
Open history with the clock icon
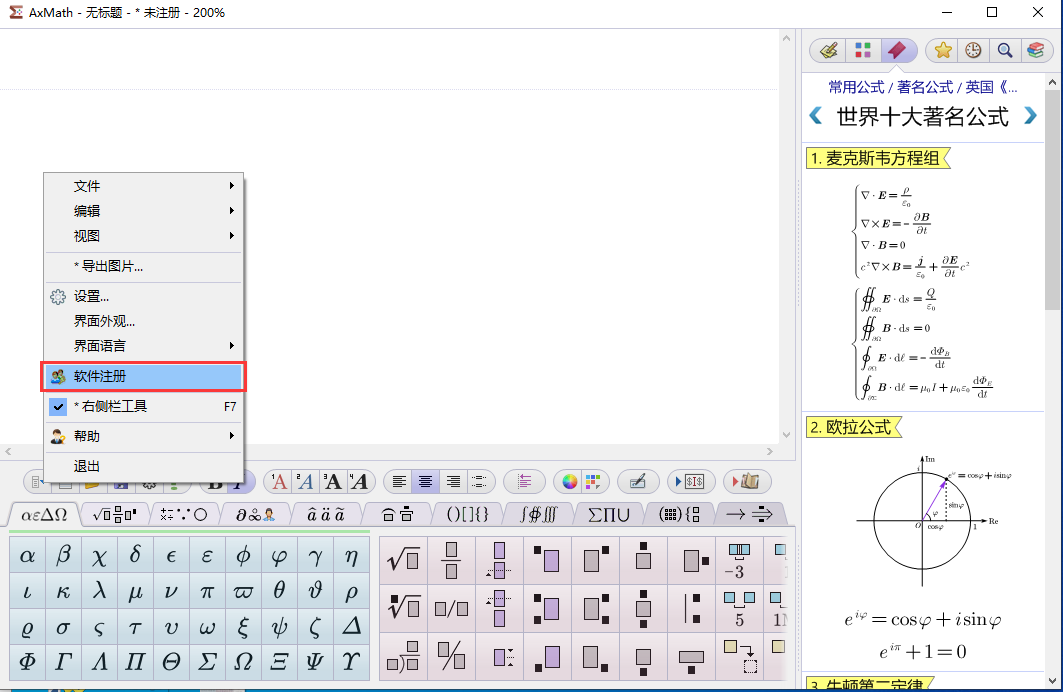[974, 50]
